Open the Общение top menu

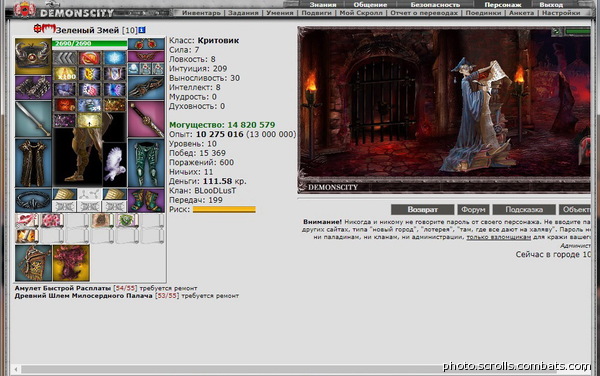[x=370, y=5]
